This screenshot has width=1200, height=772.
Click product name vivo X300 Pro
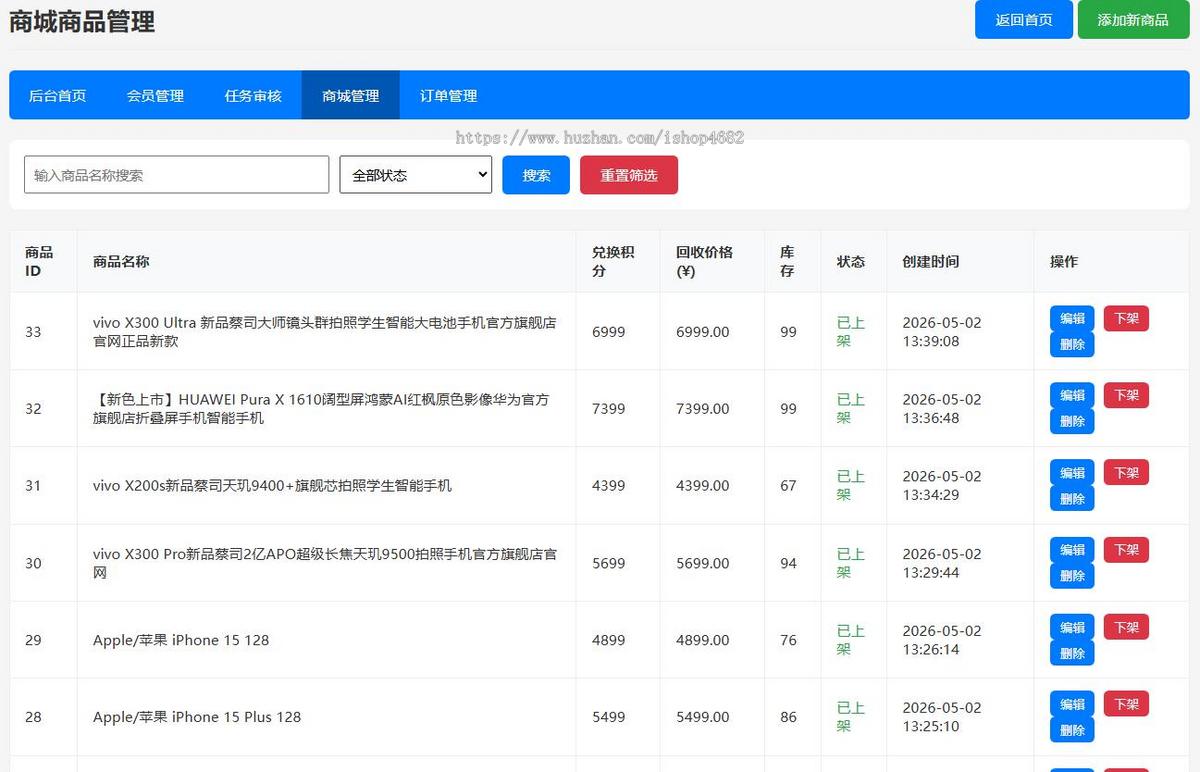pos(325,563)
